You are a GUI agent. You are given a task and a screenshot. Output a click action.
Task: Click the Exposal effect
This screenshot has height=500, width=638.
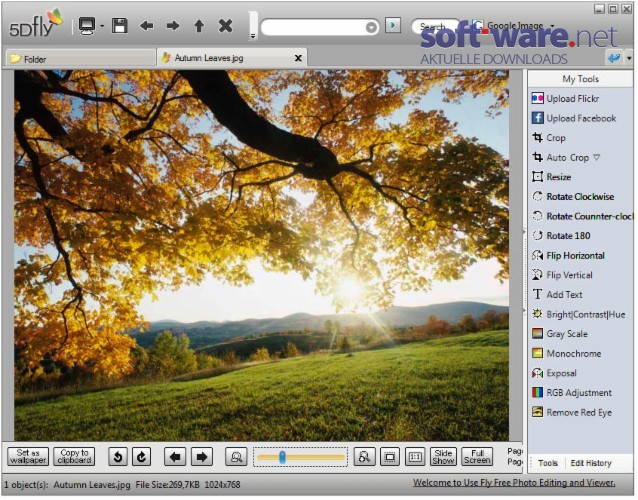coord(554,373)
